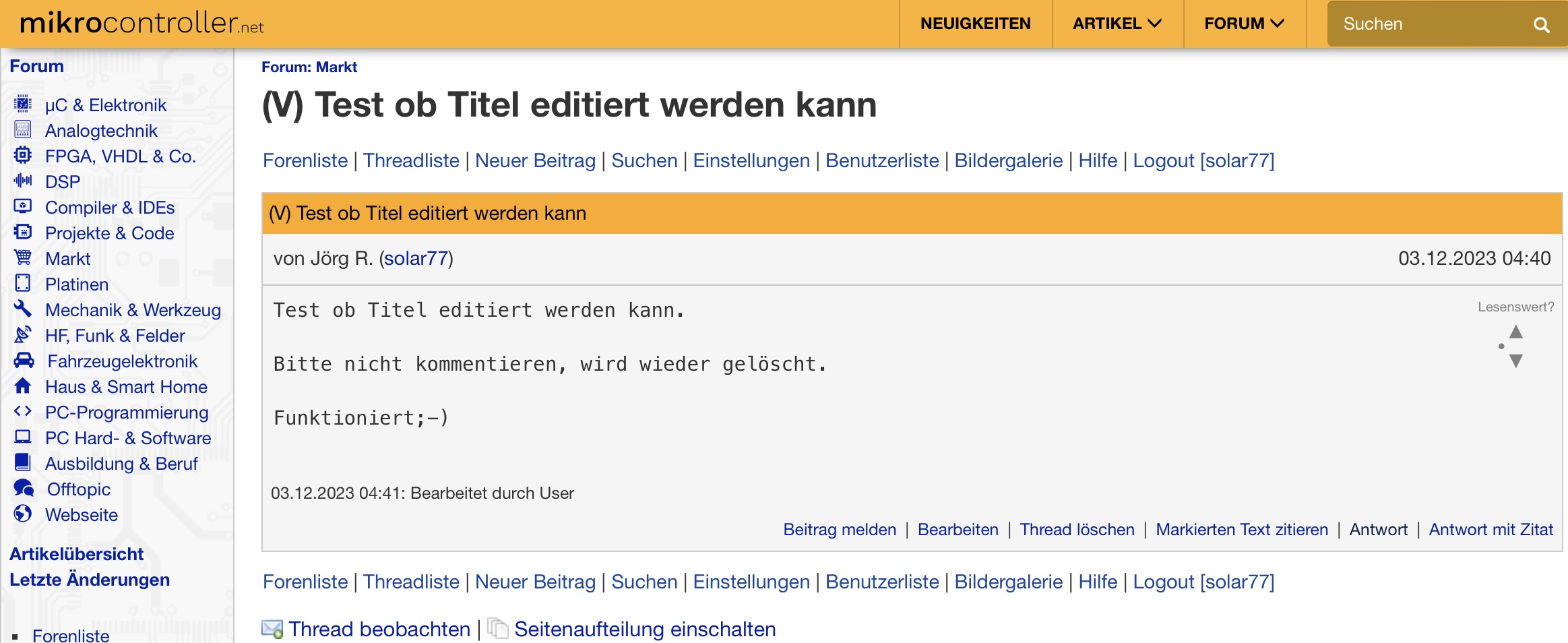Viewport: 1568px width, 643px height.
Task: Enable Seitenaufteilung einschalten
Action: coord(645,629)
